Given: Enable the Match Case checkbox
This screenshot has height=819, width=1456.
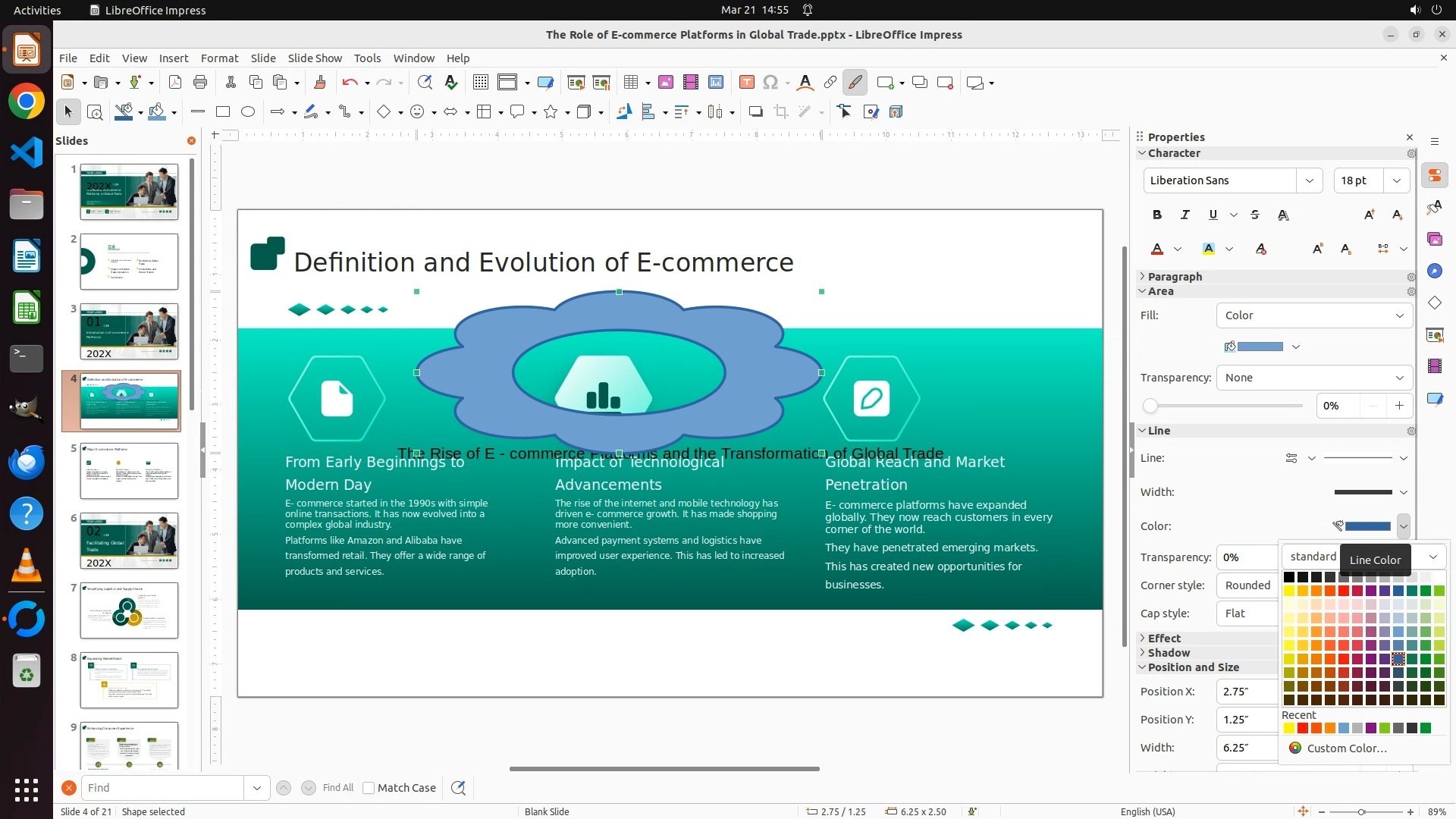Looking at the screenshot, I should pyautogui.click(x=369, y=788).
